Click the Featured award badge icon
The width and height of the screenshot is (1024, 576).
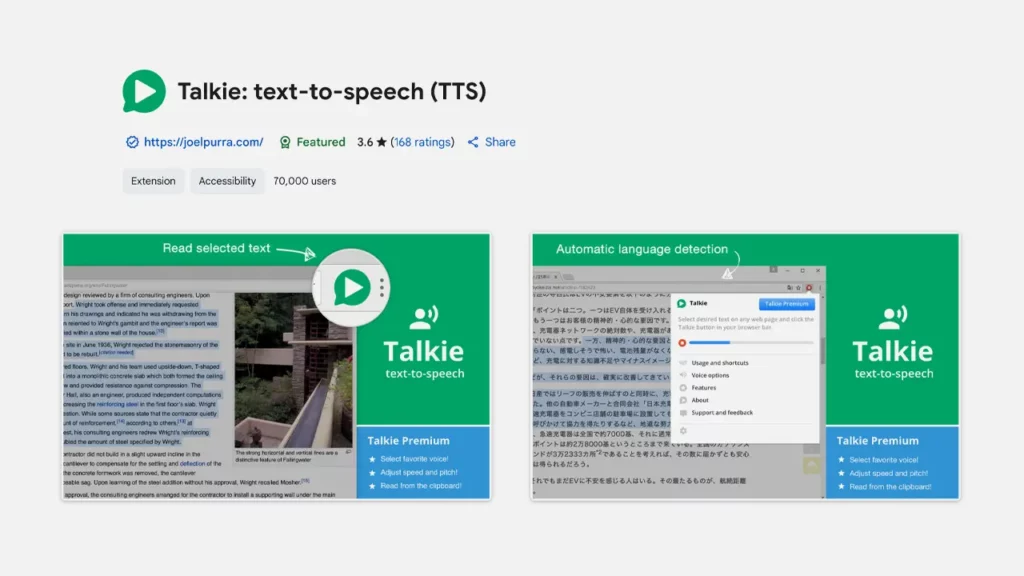(x=285, y=142)
